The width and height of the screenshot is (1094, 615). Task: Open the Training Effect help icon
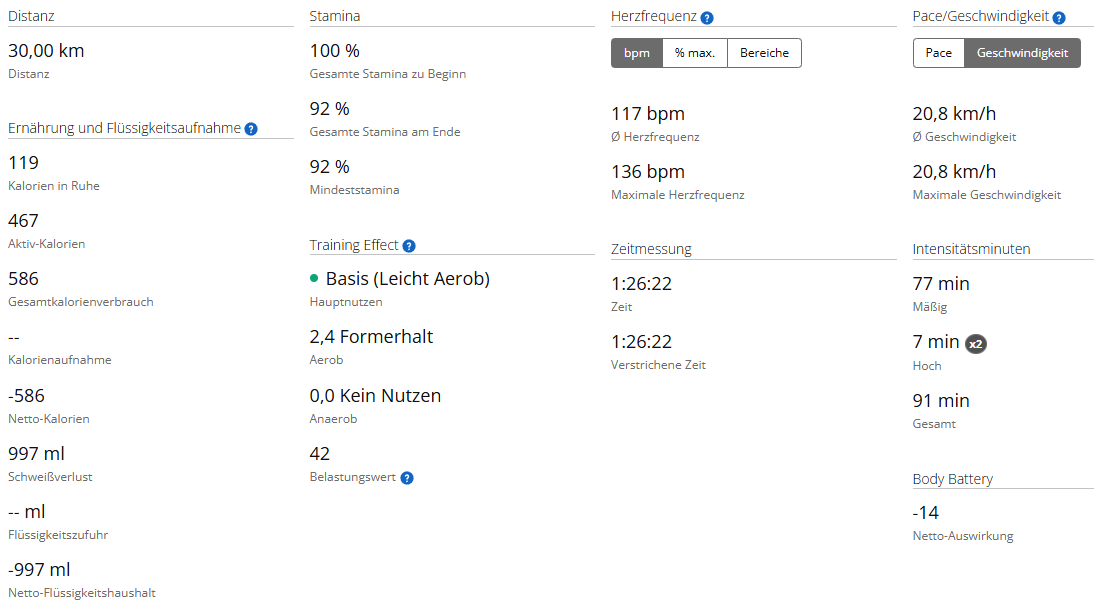[409, 246]
